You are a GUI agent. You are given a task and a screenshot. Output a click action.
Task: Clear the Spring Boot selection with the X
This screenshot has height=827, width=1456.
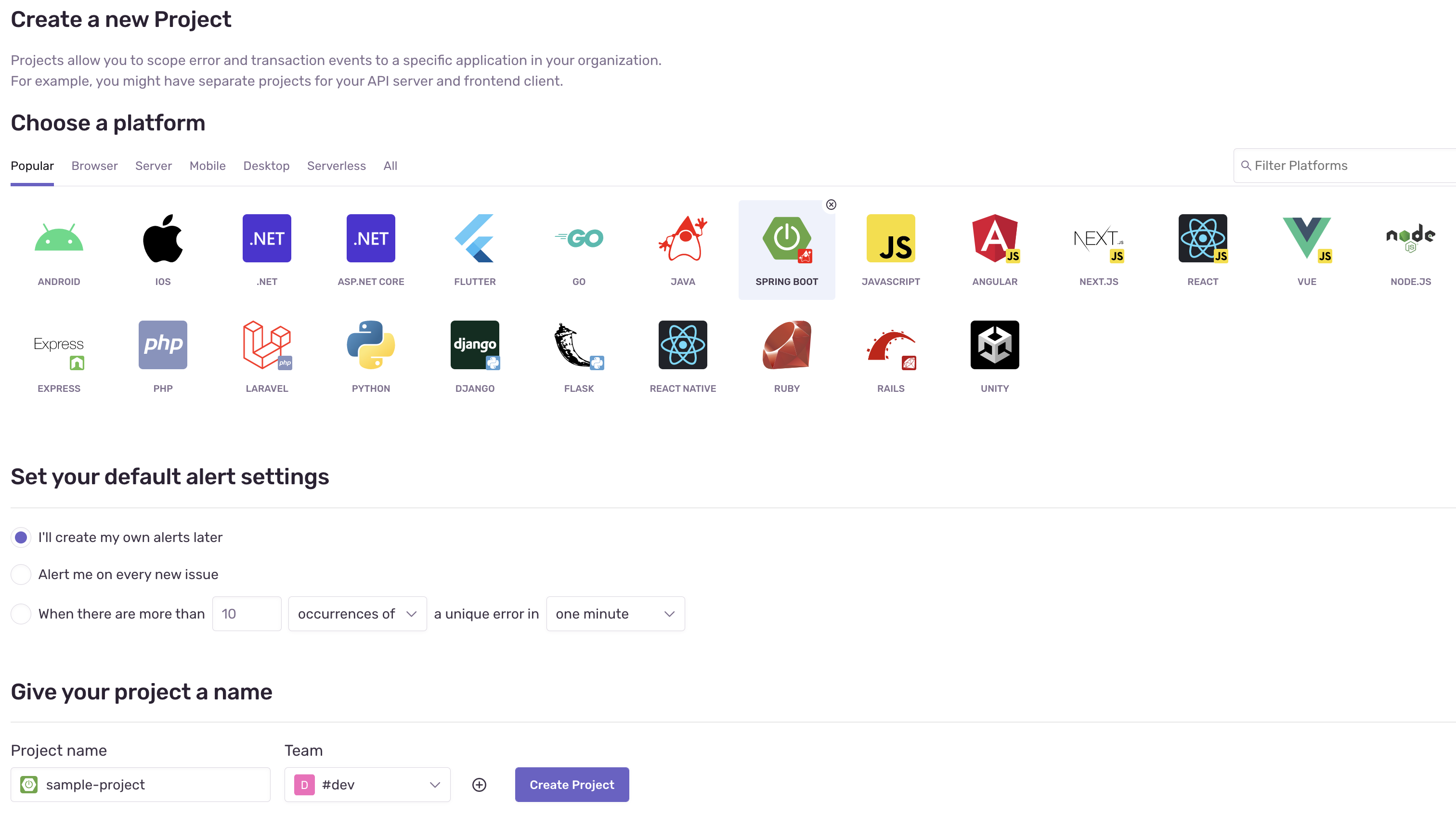point(831,205)
